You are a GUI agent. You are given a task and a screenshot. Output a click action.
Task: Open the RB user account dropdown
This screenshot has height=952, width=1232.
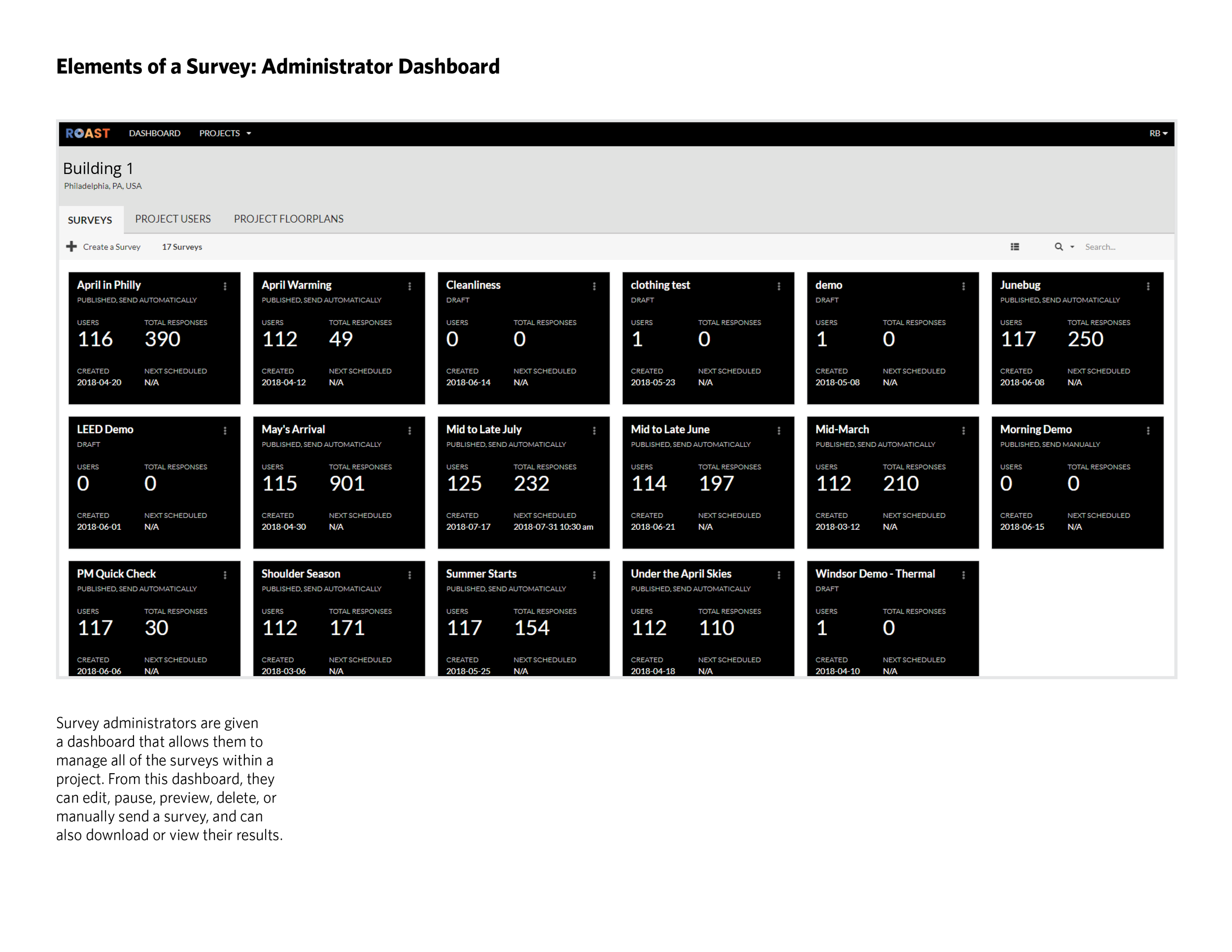click(x=1158, y=133)
